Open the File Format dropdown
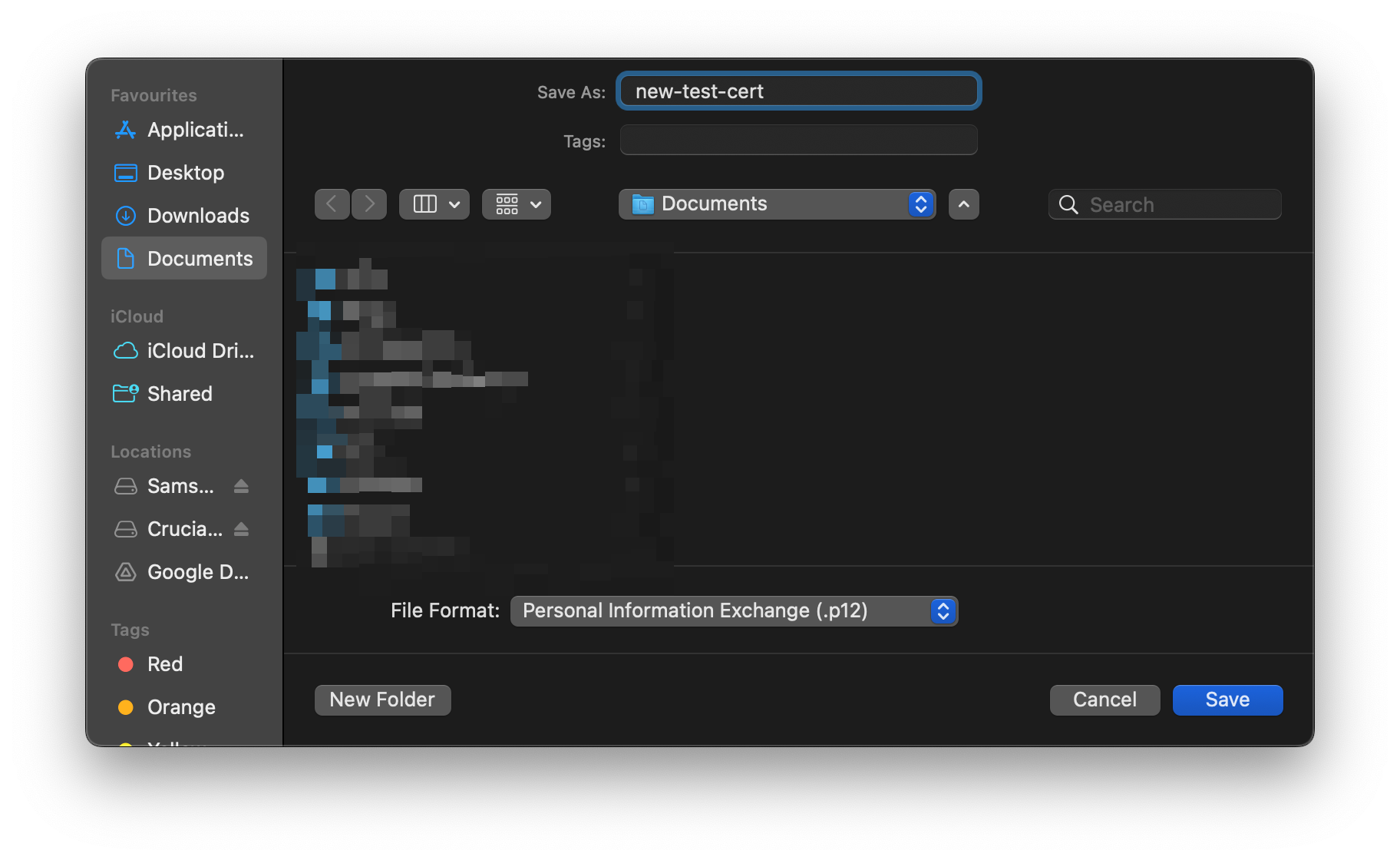 pyautogui.click(x=733, y=610)
